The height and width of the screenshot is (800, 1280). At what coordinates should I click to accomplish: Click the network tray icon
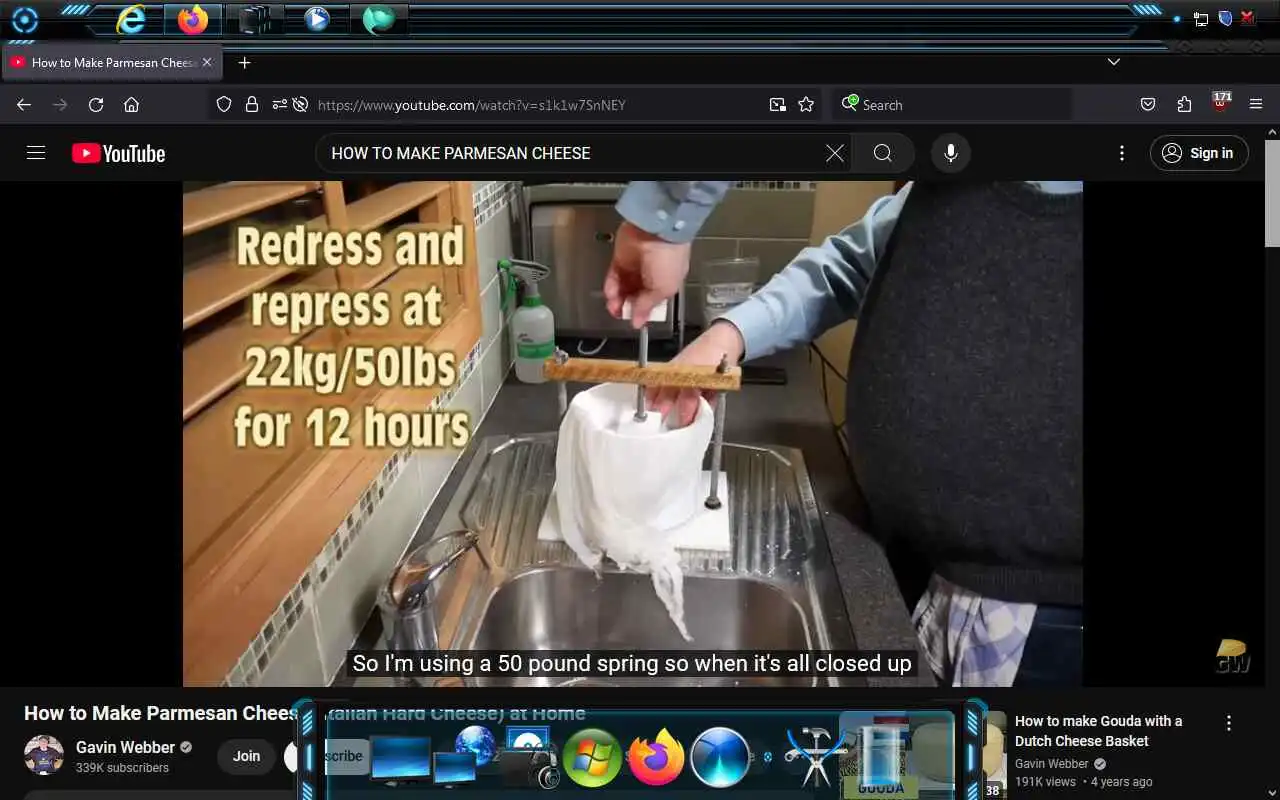pos(1201,19)
